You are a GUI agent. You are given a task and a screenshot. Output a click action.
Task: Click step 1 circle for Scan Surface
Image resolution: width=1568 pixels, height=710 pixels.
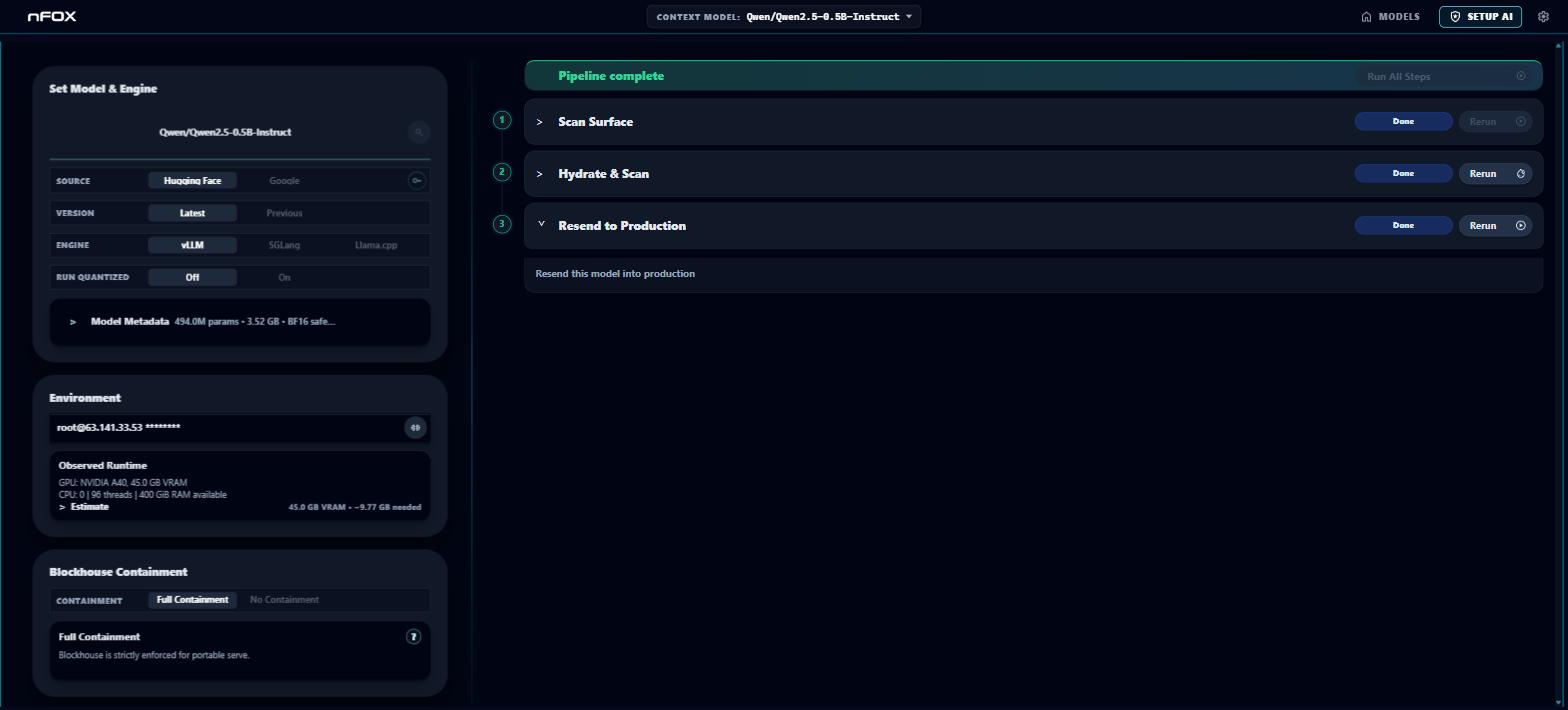click(502, 120)
